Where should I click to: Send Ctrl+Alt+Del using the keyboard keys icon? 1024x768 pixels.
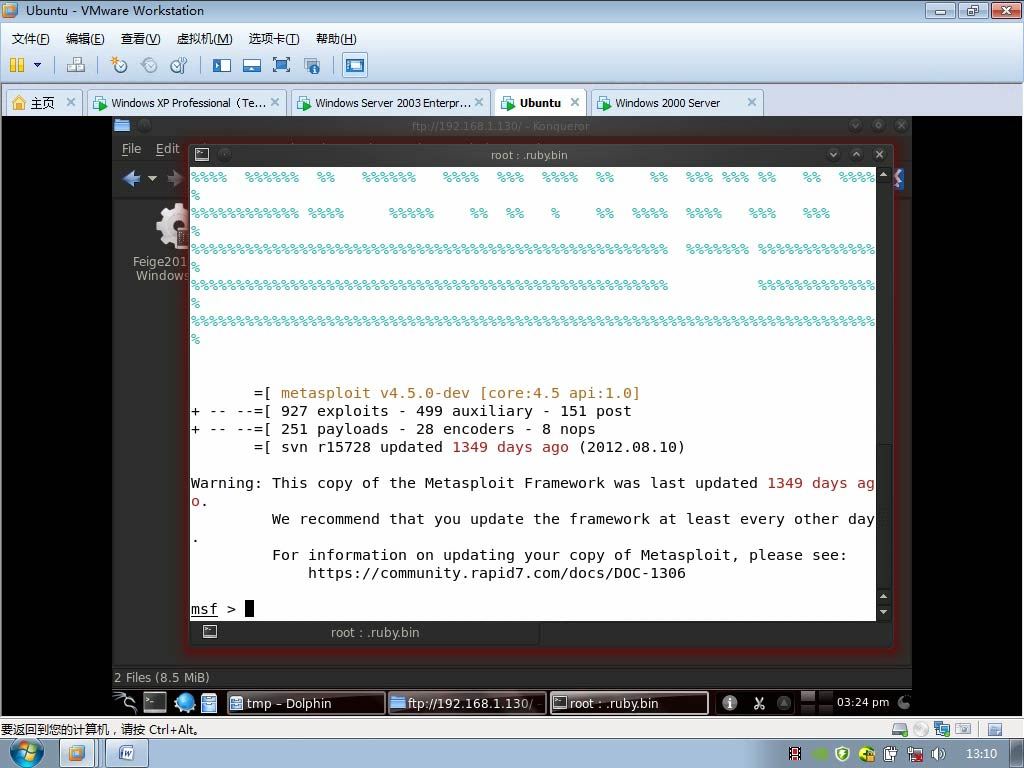tap(76, 65)
